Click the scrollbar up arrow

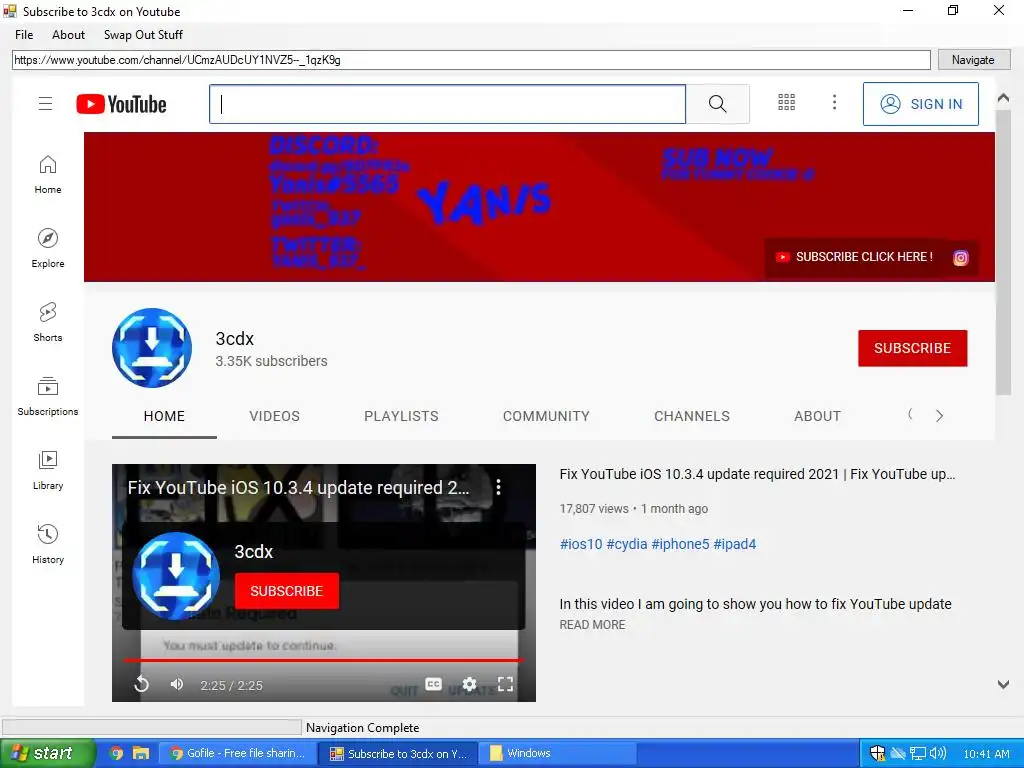click(1003, 98)
